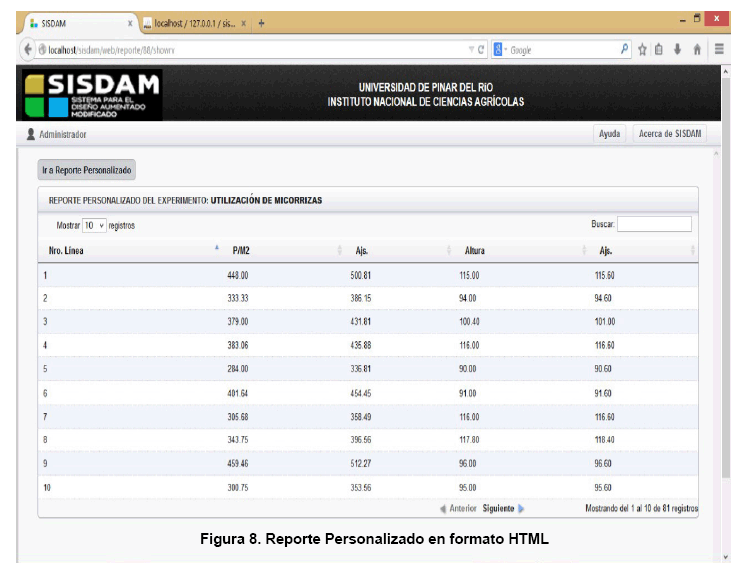Image resolution: width=748 pixels, height=576 pixels.
Task: Go to next page with Siguiente
Action: pyautogui.click(x=498, y=508)
